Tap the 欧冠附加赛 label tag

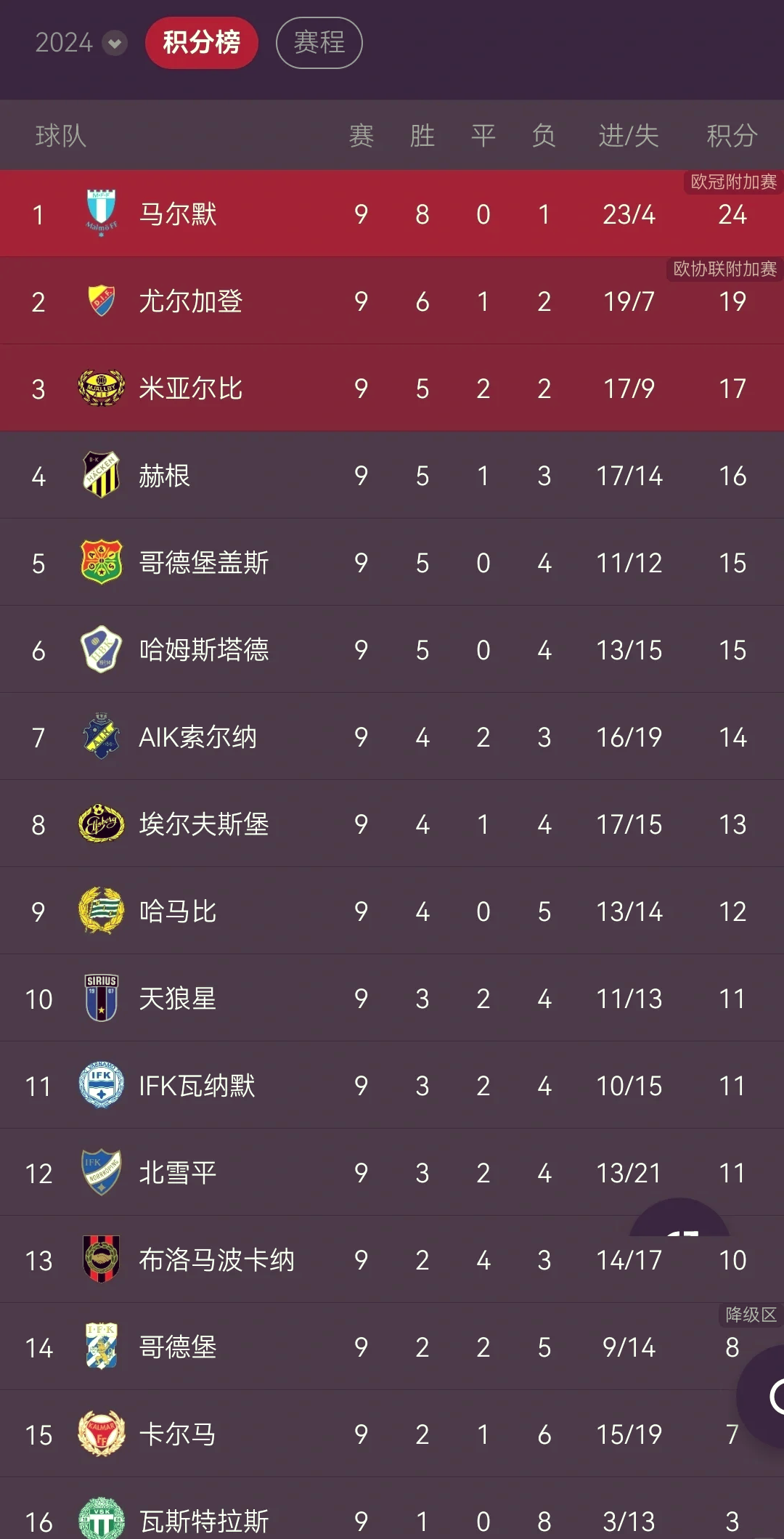click(733, 182)
